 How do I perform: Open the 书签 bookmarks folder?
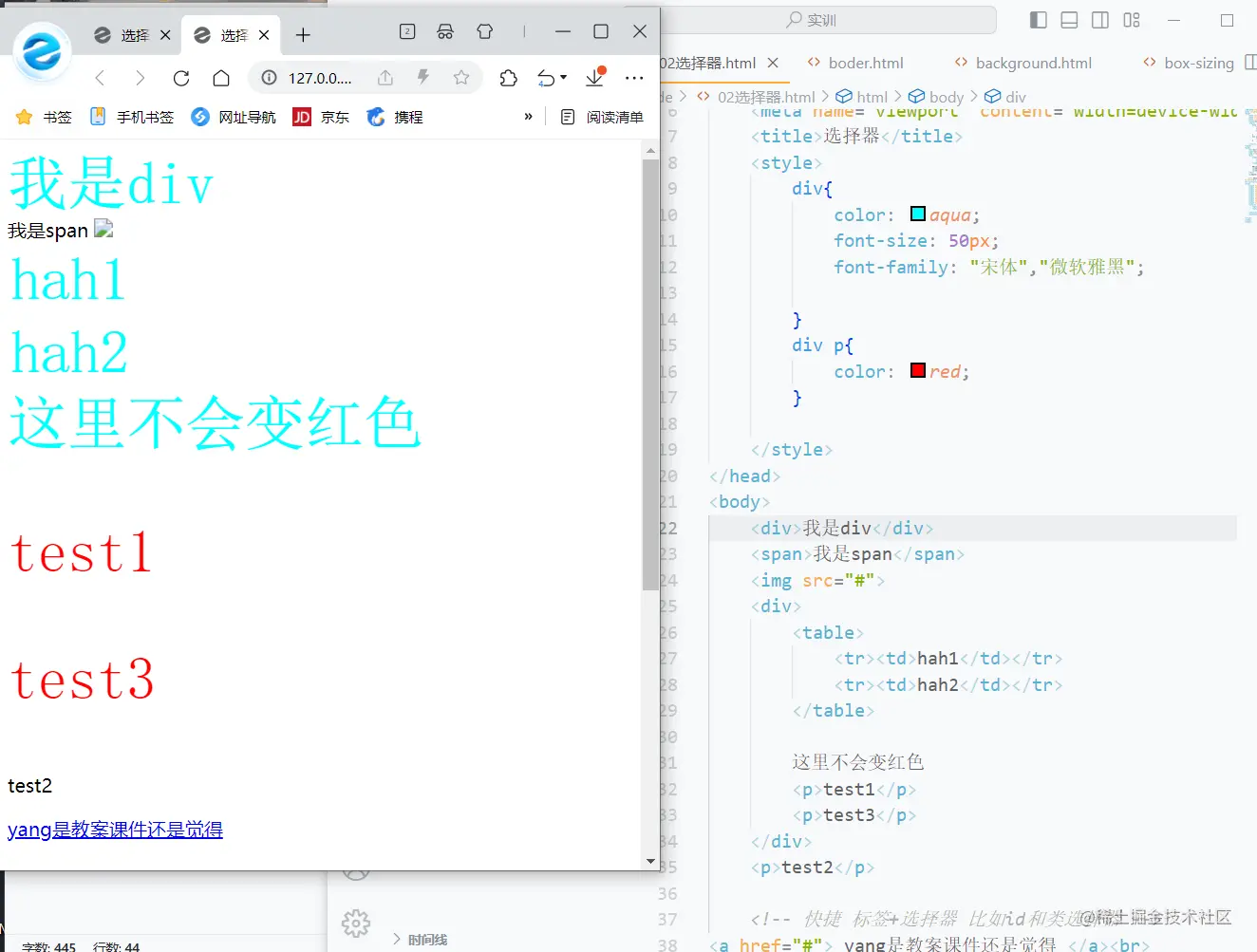click(44, 117)
